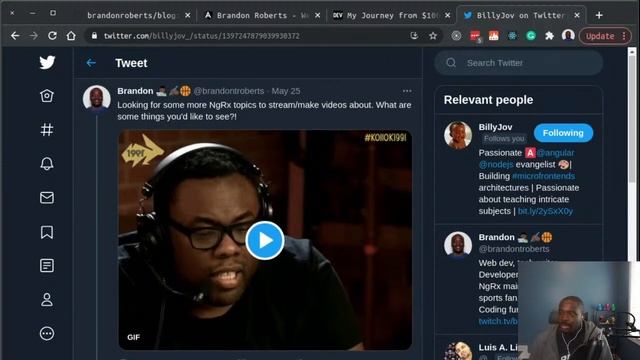The width and height of the screenshot is (640, 360).
Task: Open Brandon's name in Relevant people
Action: click(496, 237)
